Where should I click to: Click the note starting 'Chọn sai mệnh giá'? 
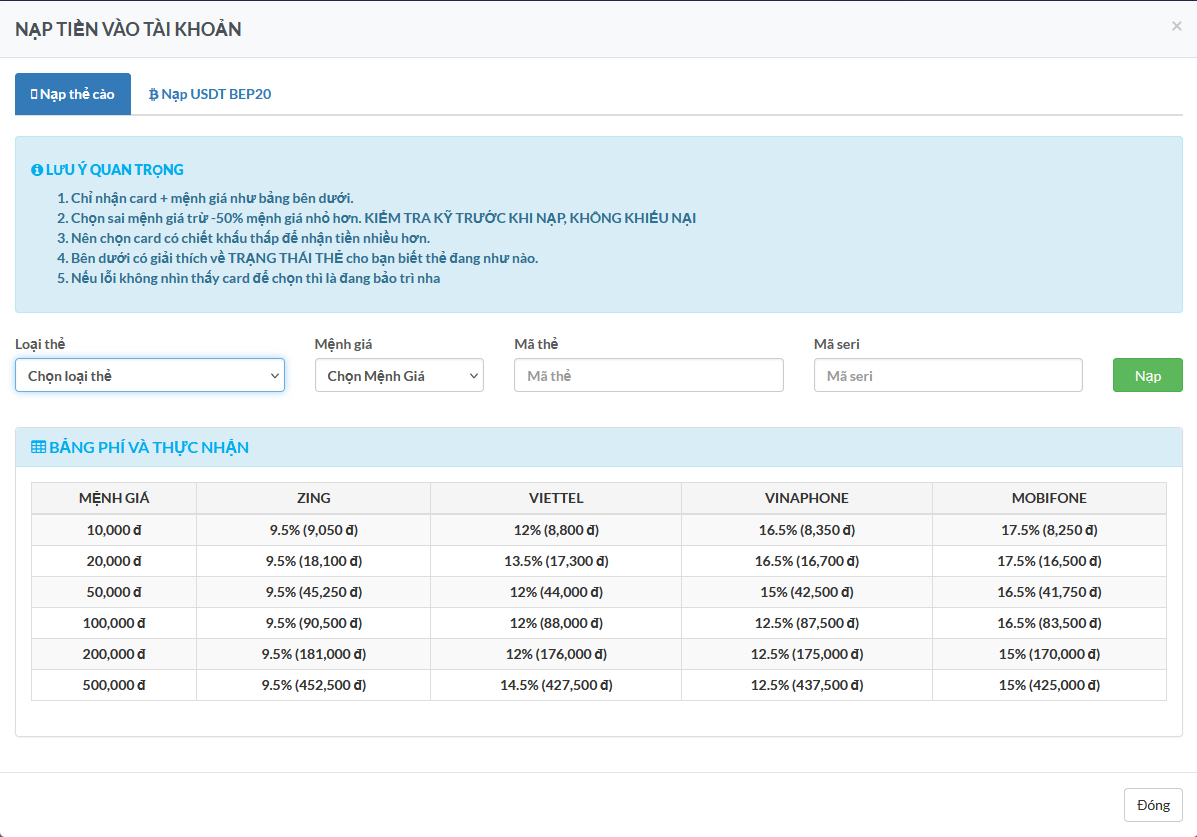point(383,218)
